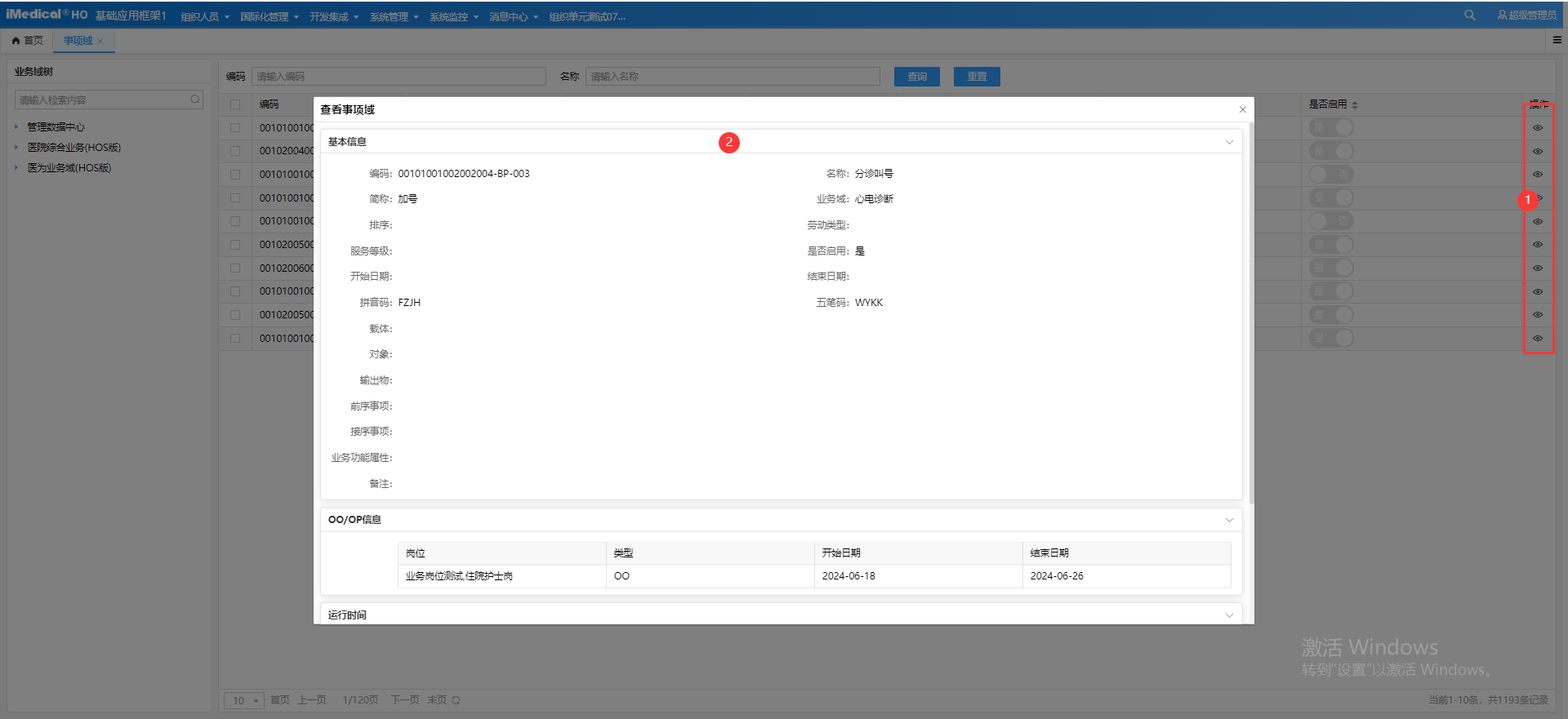The width and height of the screenshot is (1568, 719).
Task: Go to 下一页 in the pager
Action: pos(405,700)
